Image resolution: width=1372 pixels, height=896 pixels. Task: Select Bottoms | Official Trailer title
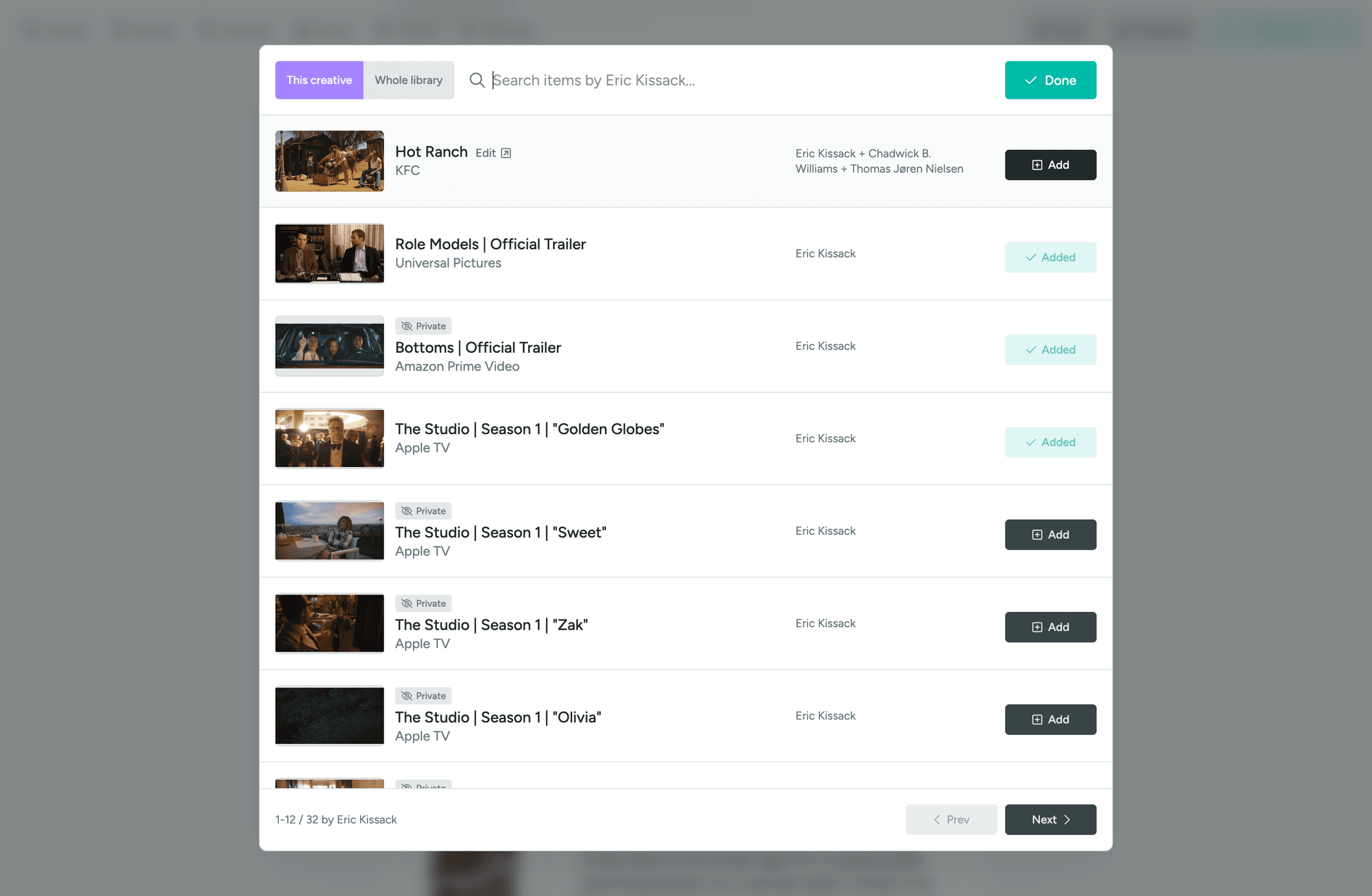tap(478, 348)
